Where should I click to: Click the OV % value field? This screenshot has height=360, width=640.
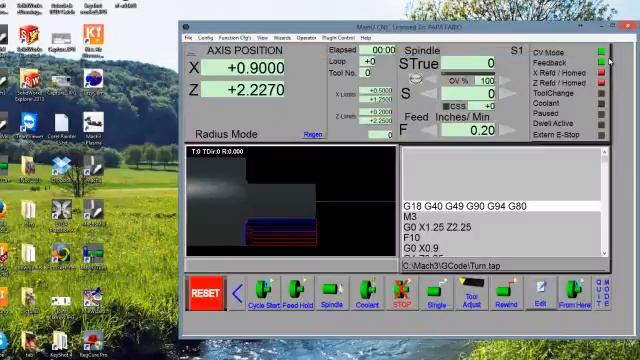(x=485, y=80)
